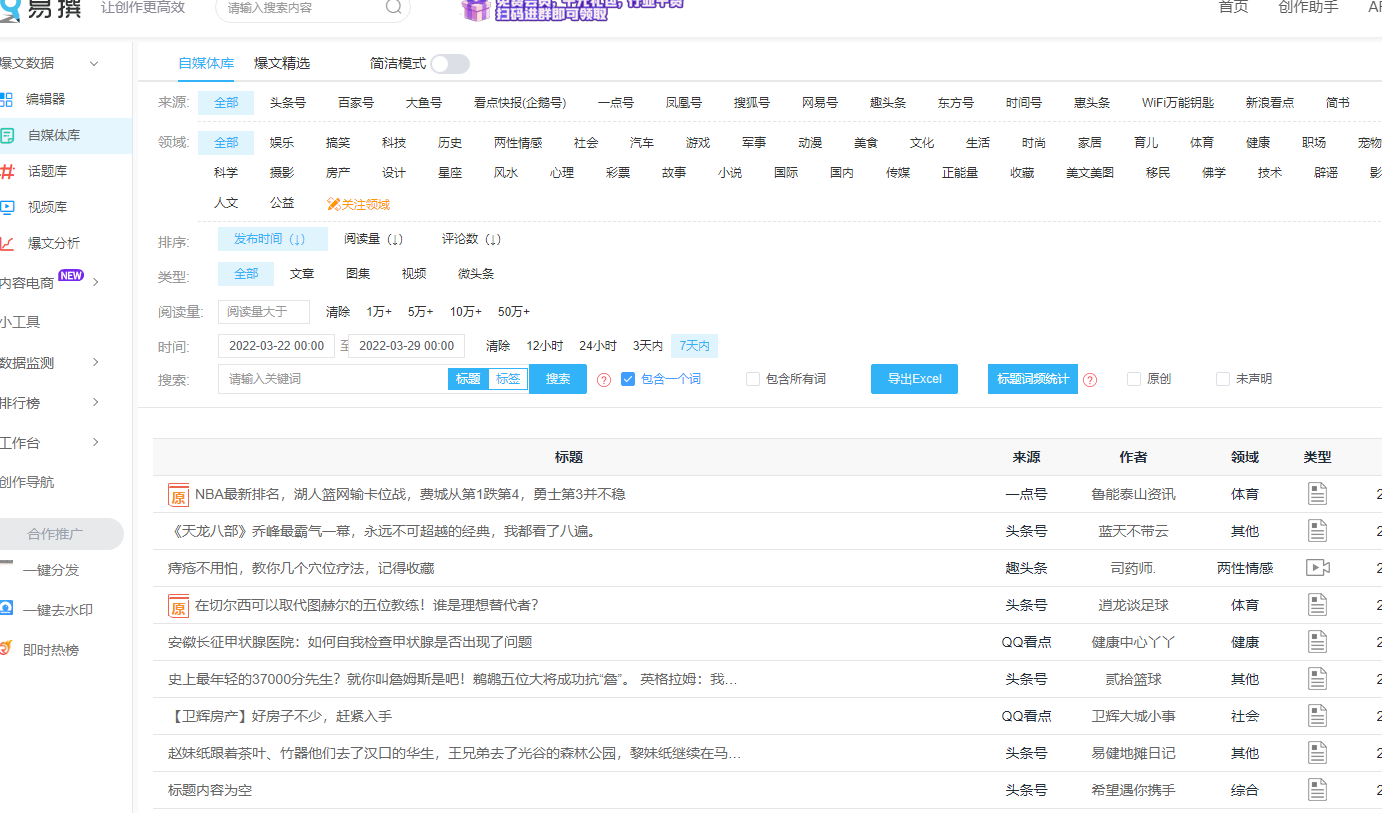The height and width of the screenshot is (813, 1382).
Task: Click the 导出Excel button
Action: 914,379
